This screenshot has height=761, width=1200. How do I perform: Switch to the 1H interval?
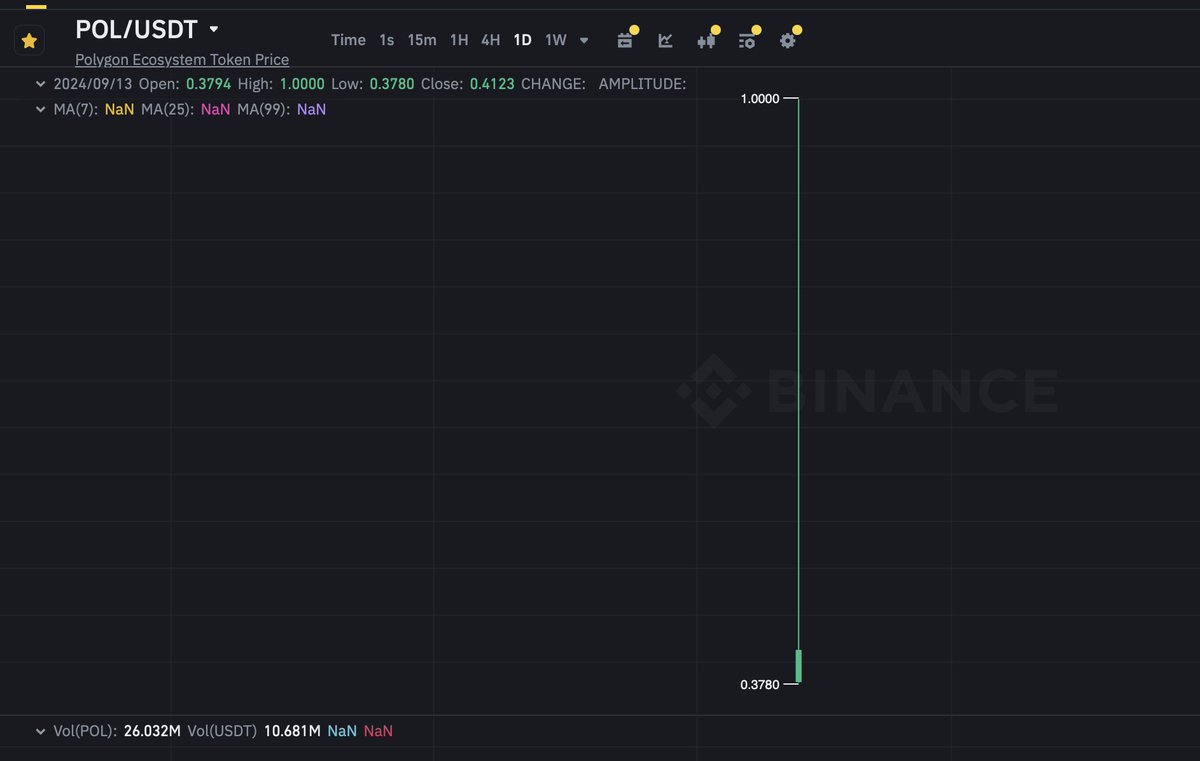[459, 40]
